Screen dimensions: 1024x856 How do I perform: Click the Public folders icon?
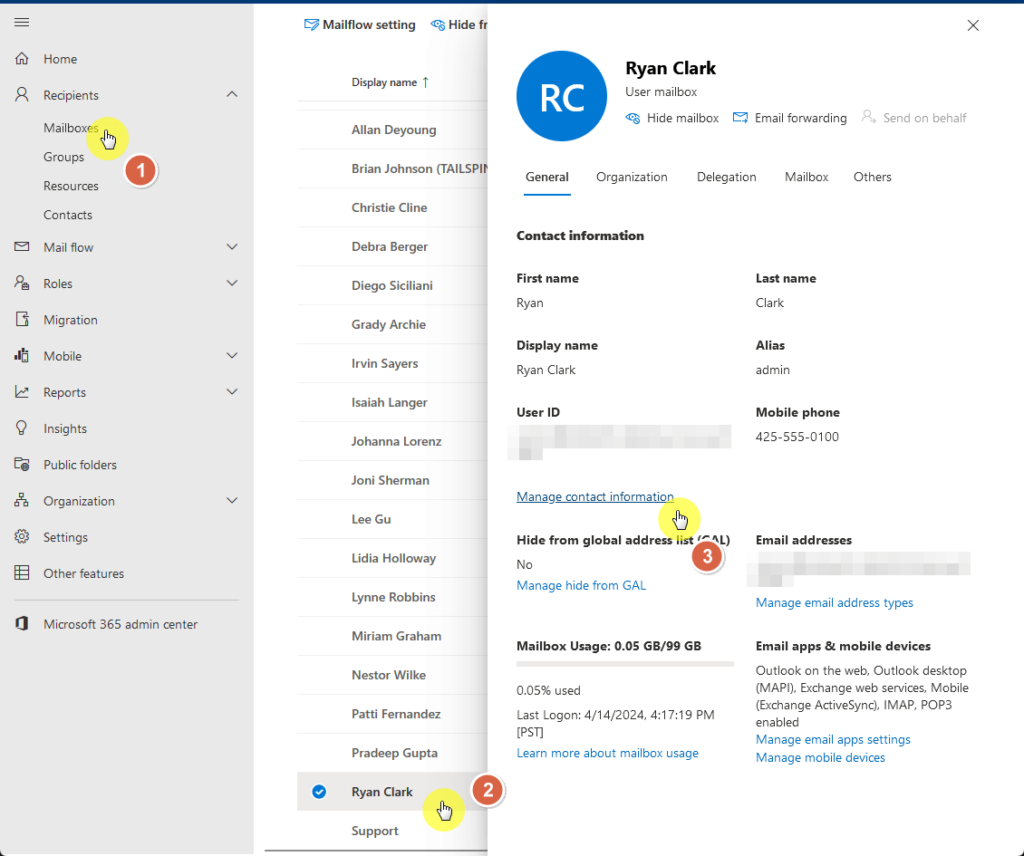coord(22,464)
